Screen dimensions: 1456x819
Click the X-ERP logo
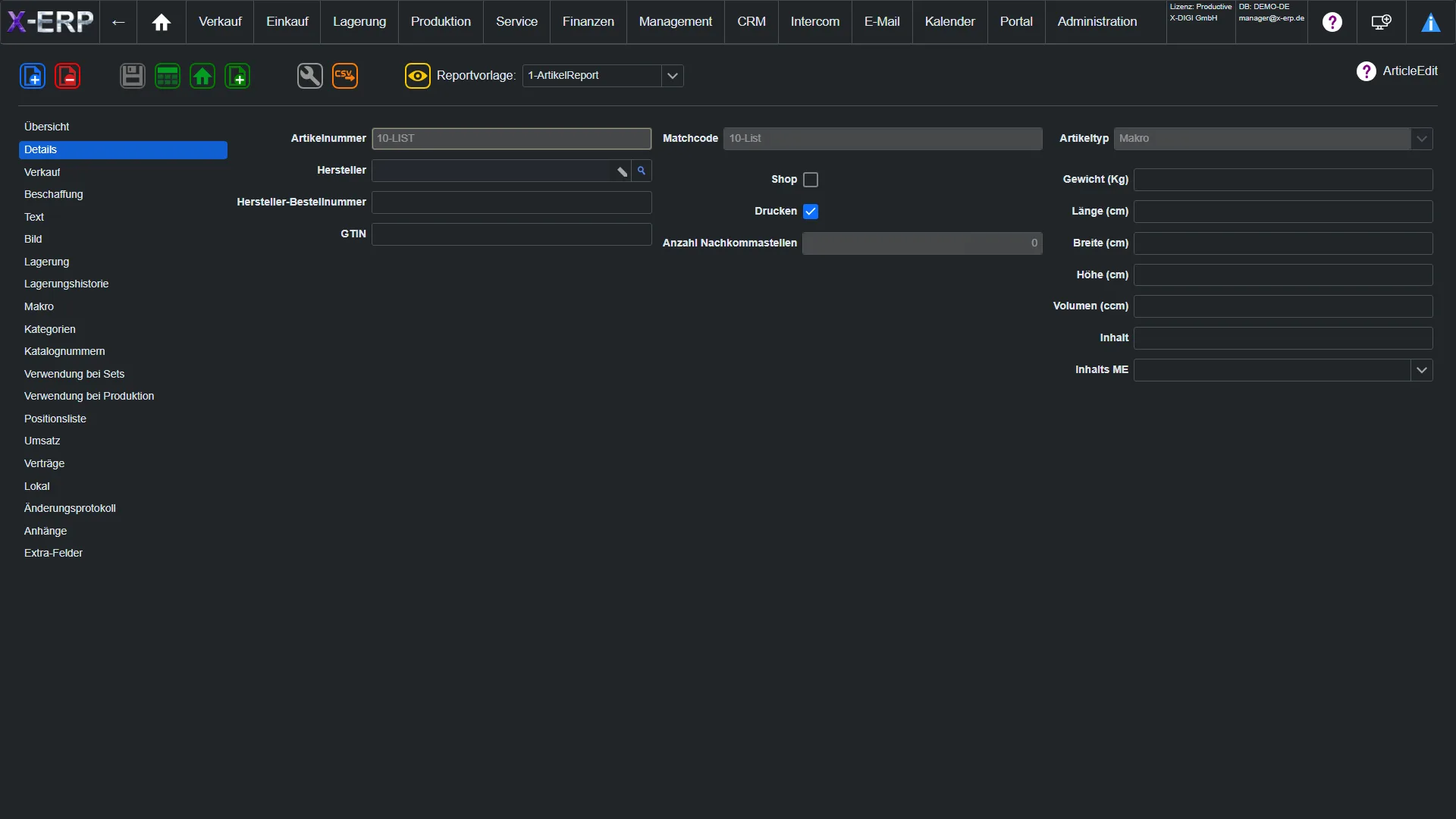50,21
